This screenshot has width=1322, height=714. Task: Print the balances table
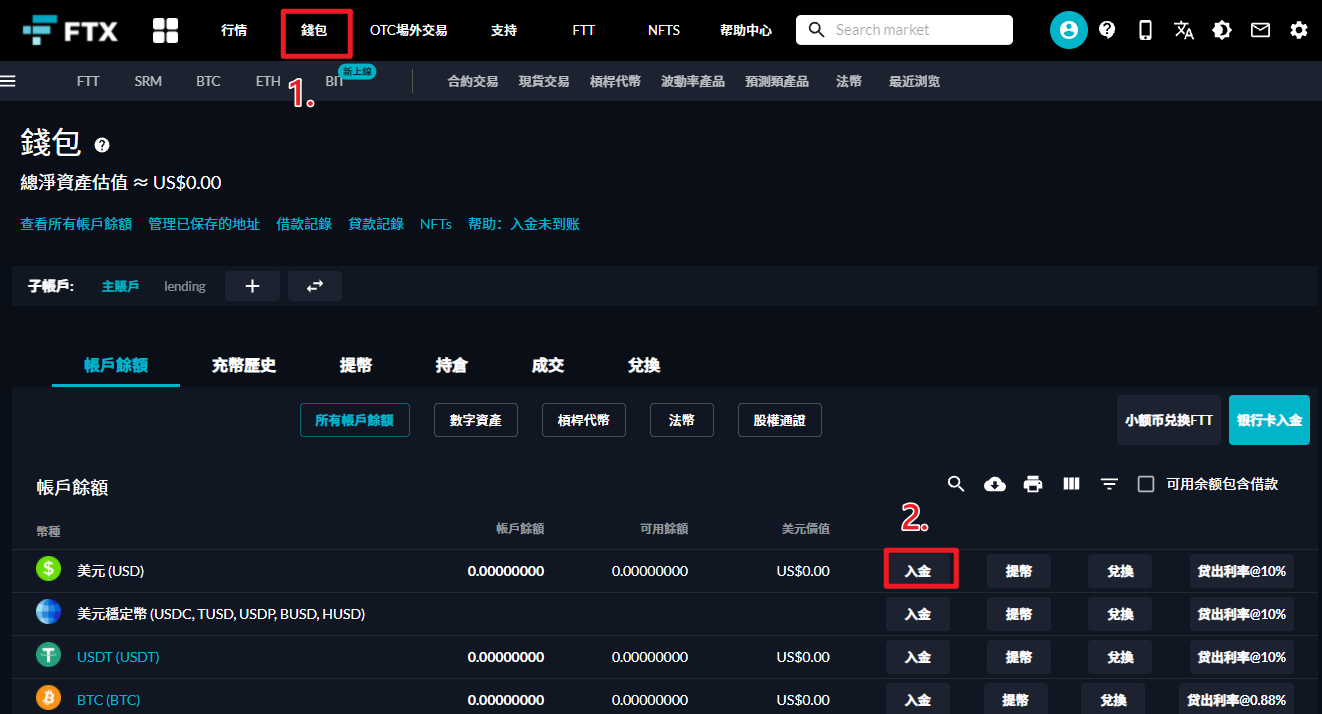(1033, 484)
